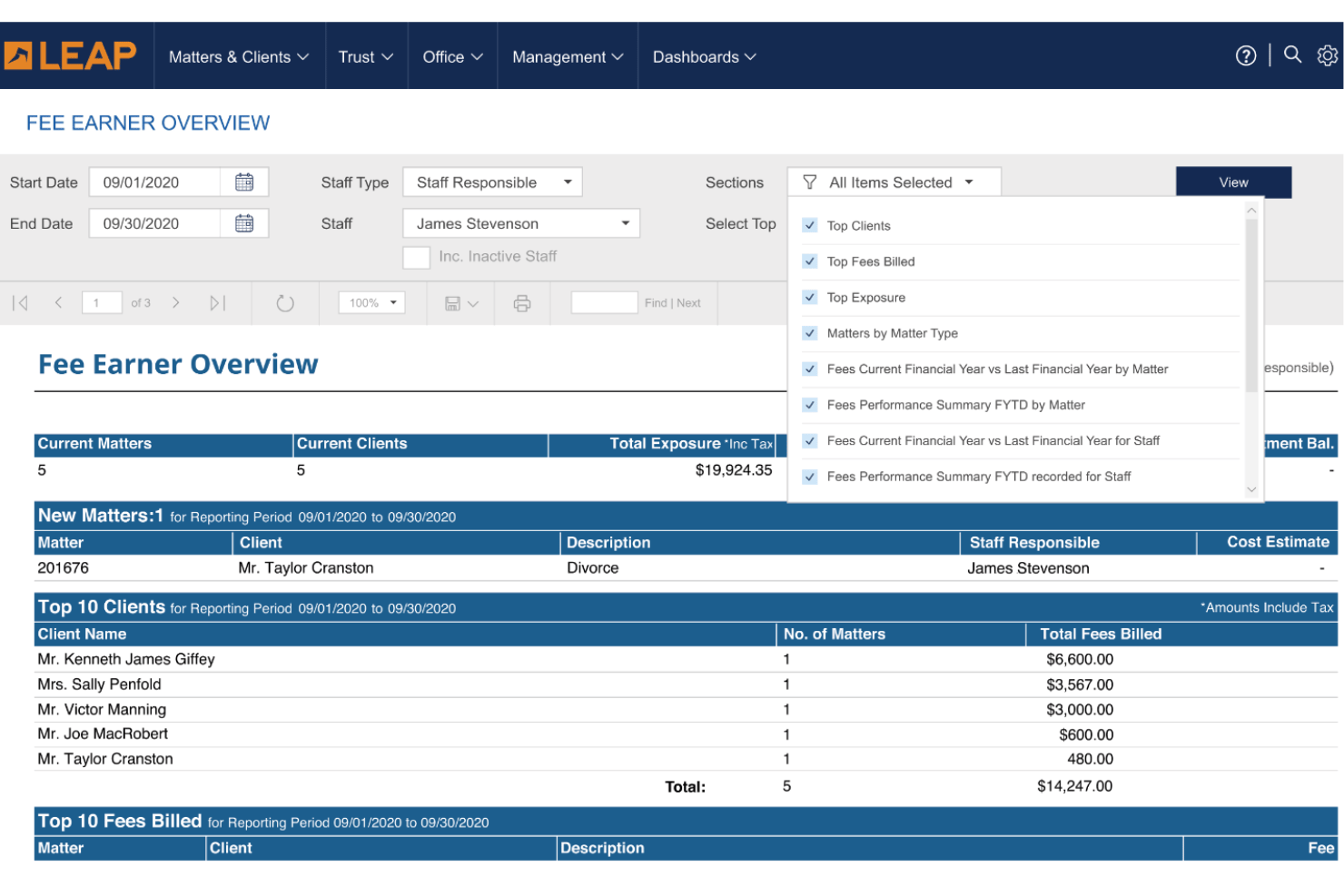1344x896 pixels.
Task: Open the Trust menu
Action: 366,56
